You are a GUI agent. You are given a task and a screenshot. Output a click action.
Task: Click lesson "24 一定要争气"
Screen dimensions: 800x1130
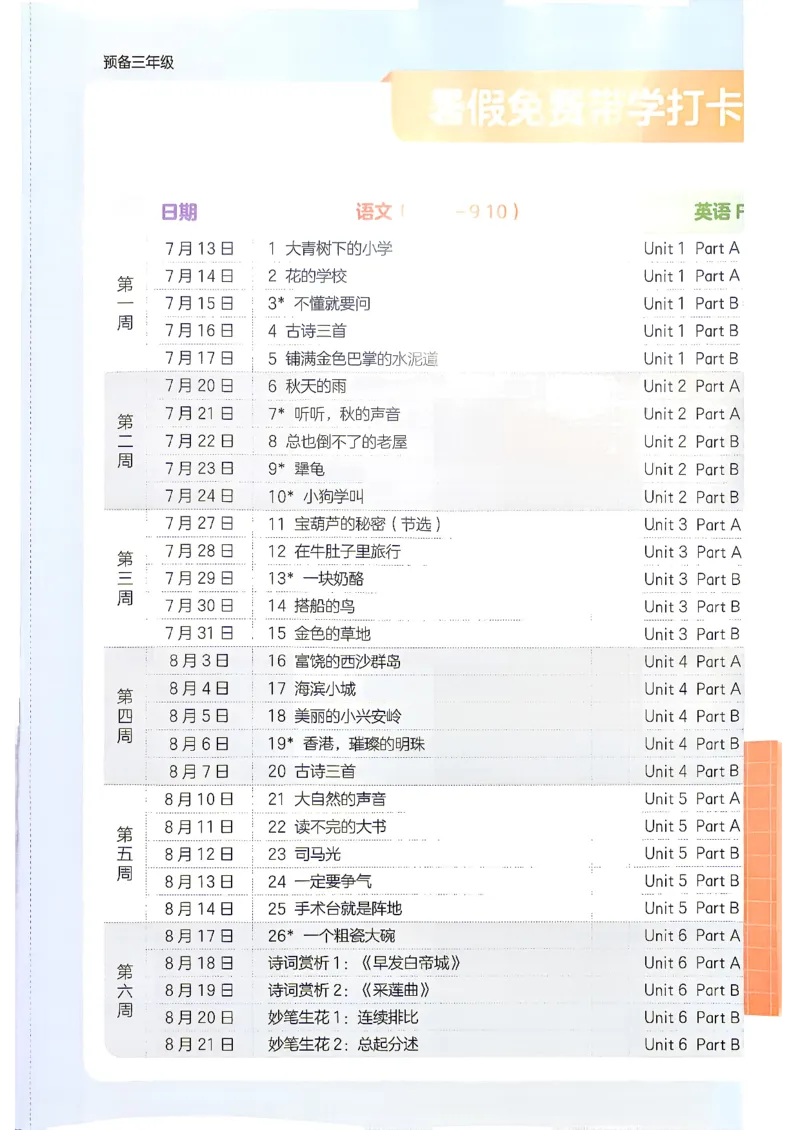pyautogui.click(x=319, y=881)
